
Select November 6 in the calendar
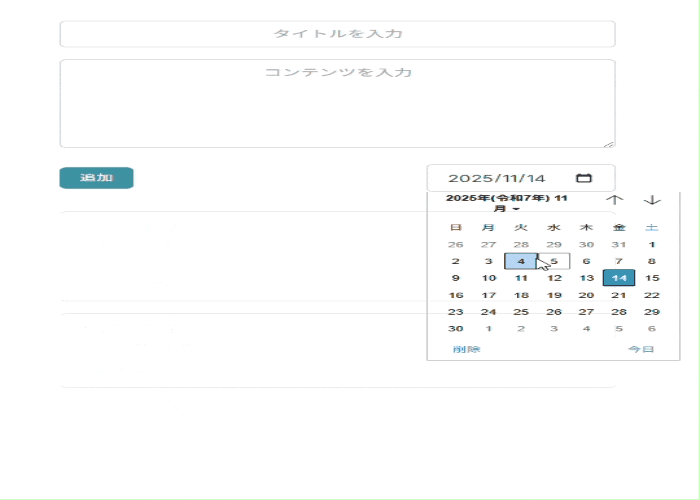click(586, 261)
